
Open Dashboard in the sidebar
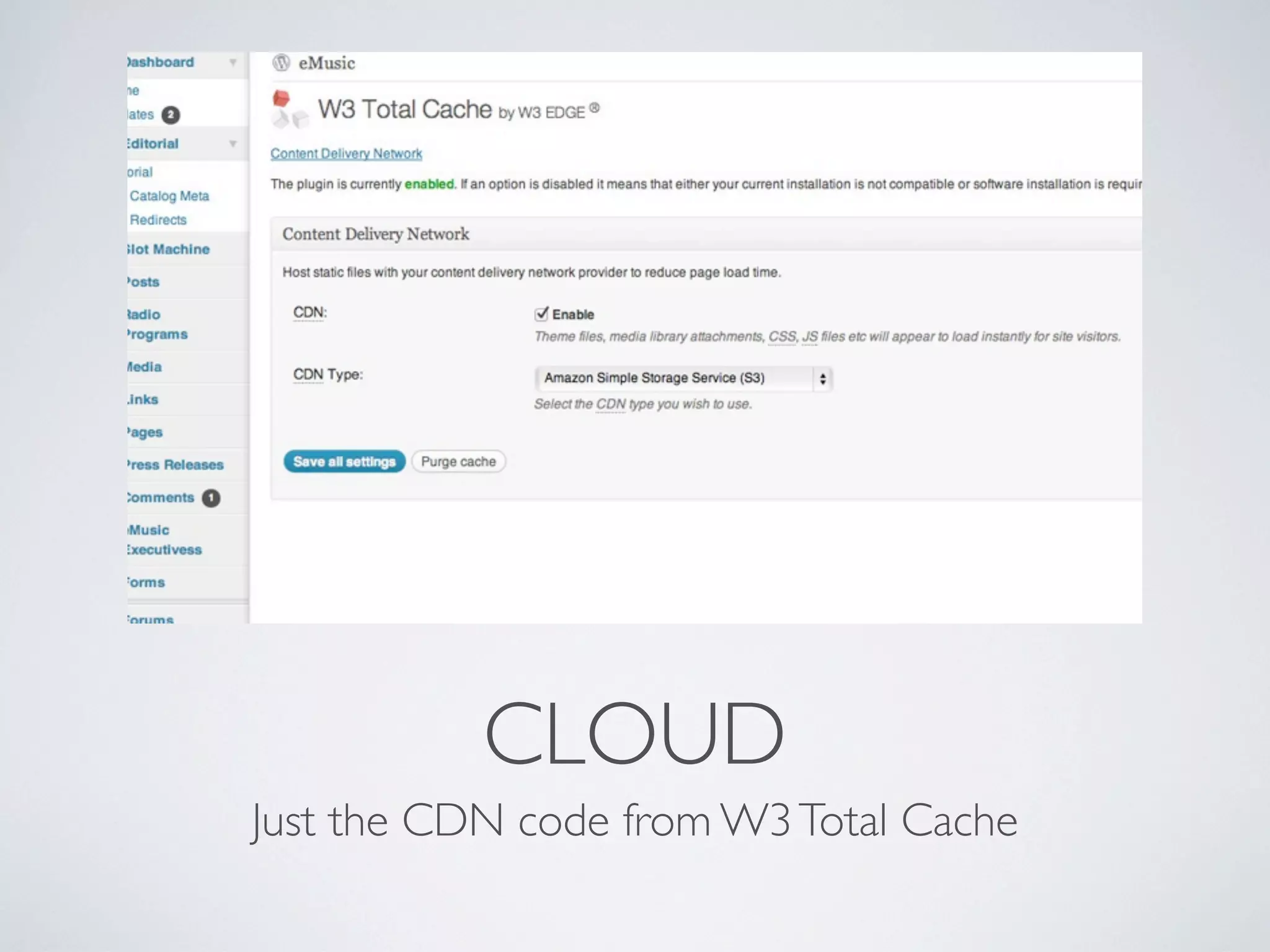tap(161, 62)
